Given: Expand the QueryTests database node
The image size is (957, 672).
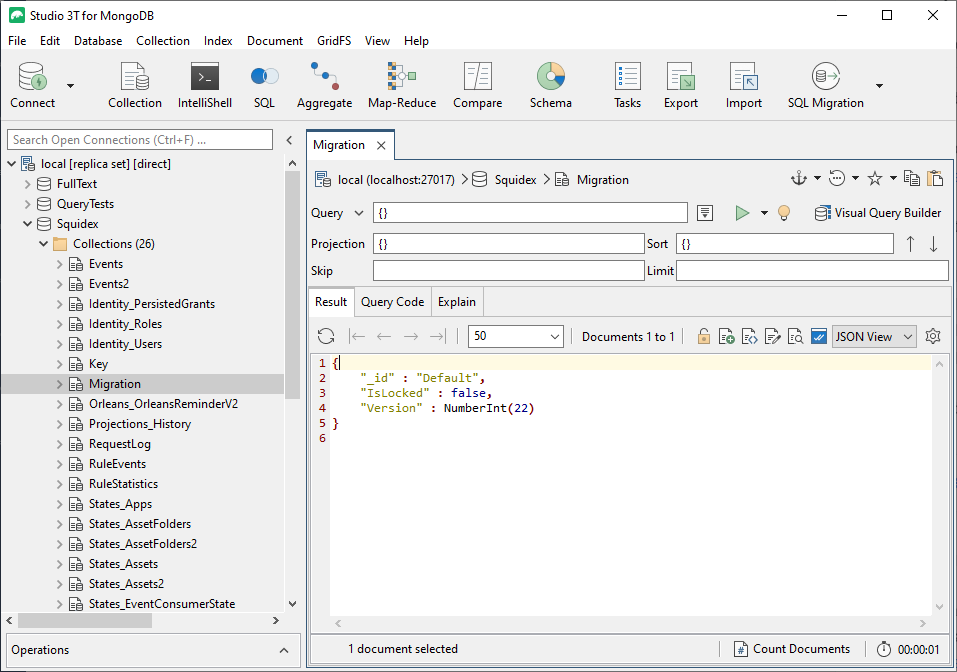Looking at the screenshot, I should coord(27,204).
